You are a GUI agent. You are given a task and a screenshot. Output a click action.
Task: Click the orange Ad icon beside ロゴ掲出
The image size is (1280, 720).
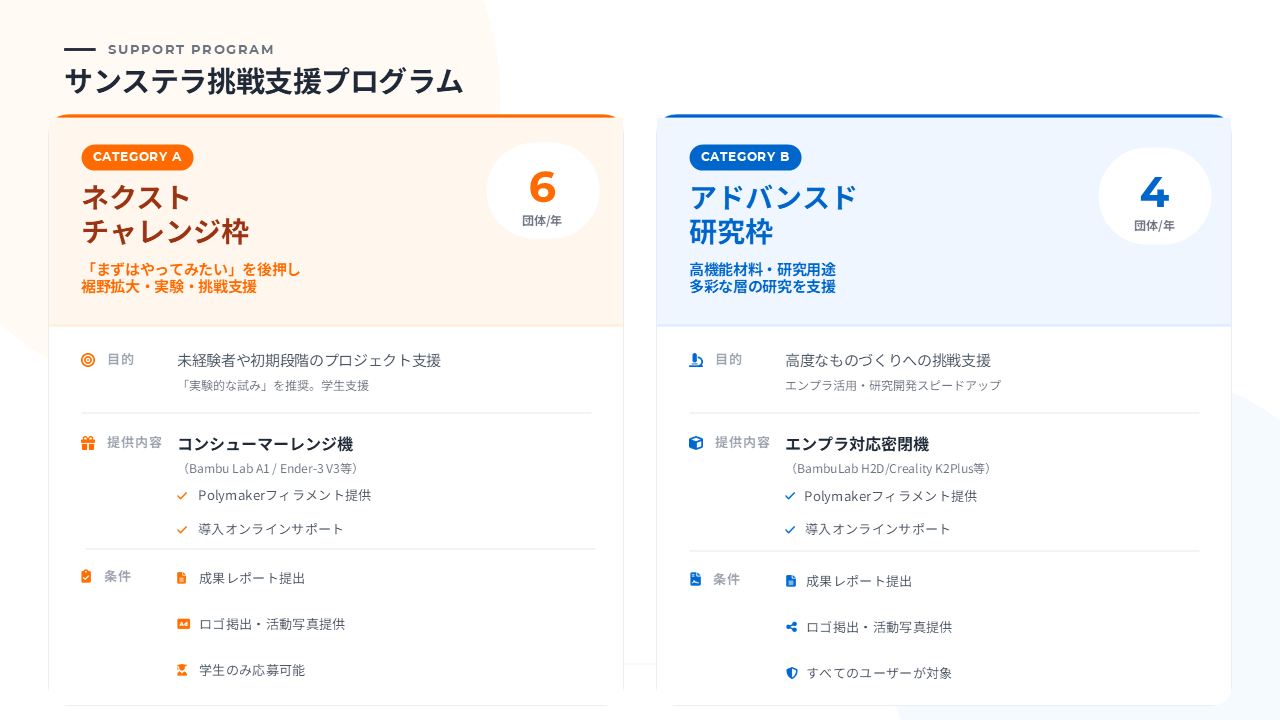click(x=183, y=624)
